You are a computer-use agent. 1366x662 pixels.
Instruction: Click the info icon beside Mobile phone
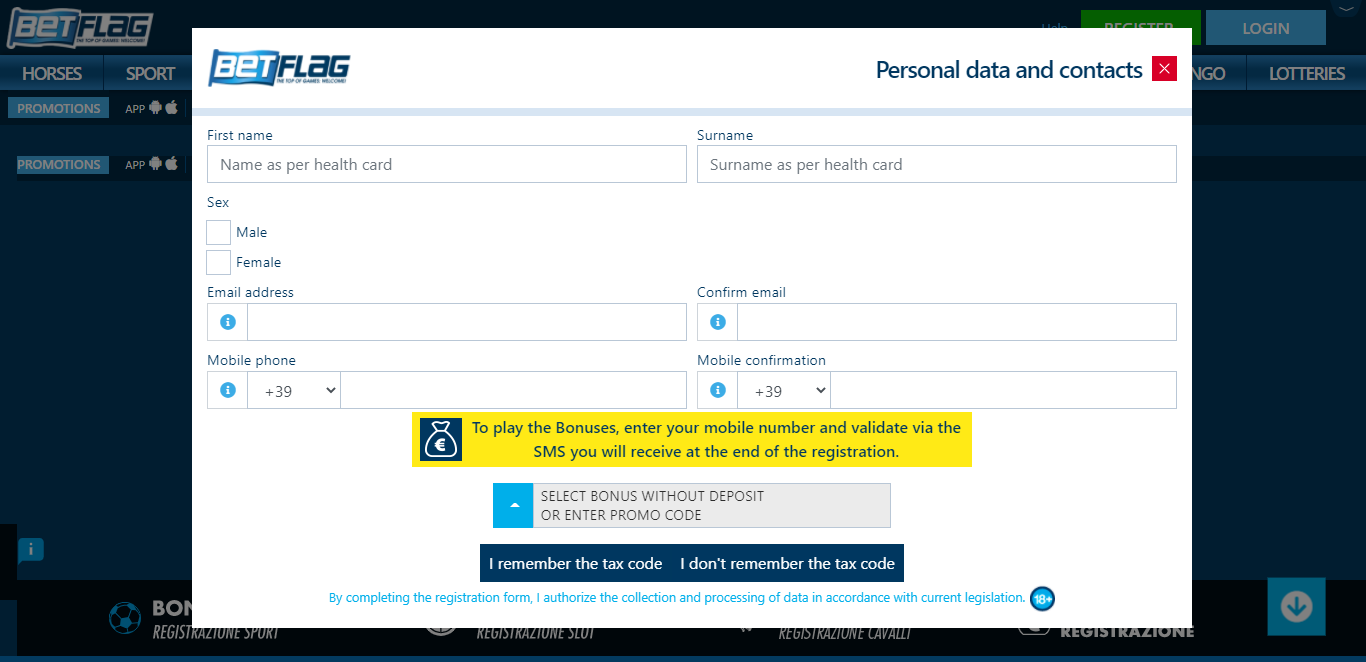point(227,390)
